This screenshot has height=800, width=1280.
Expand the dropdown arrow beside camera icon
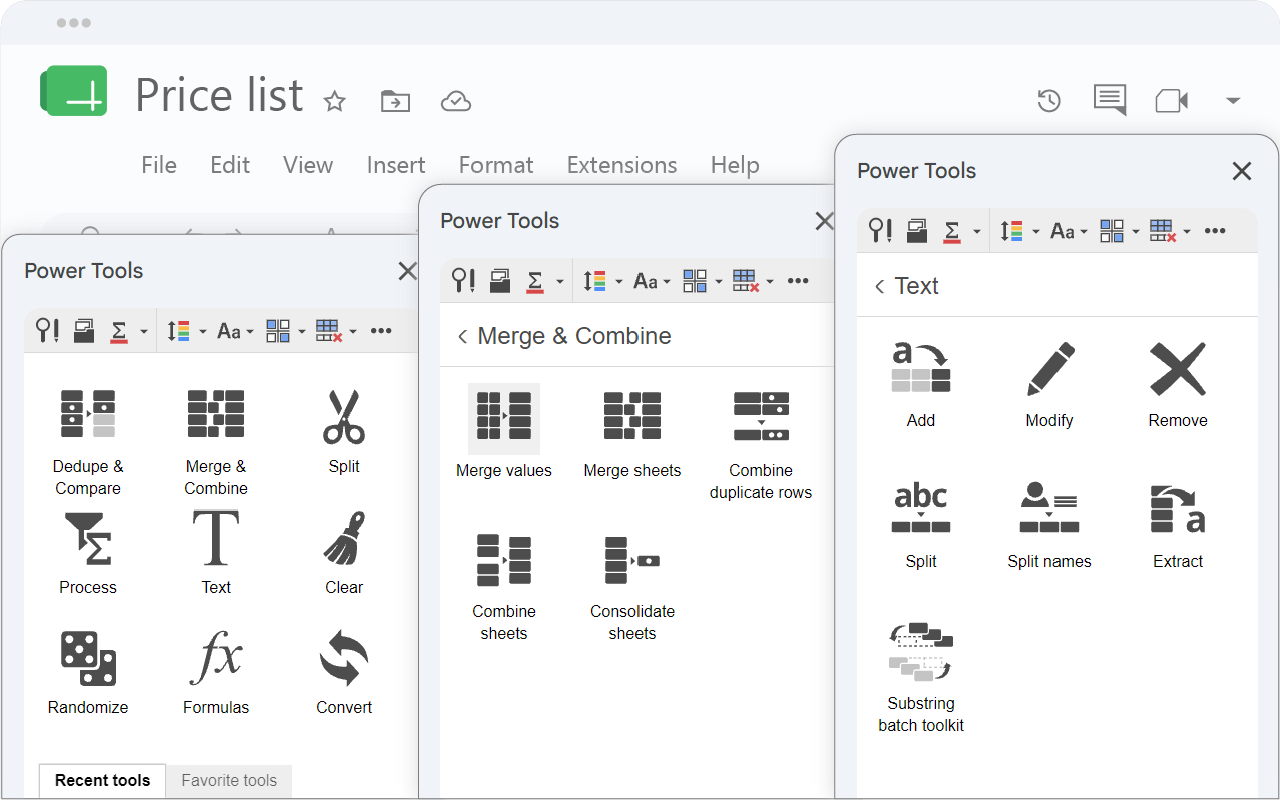pyautogui.click(x=1233, y=100)
